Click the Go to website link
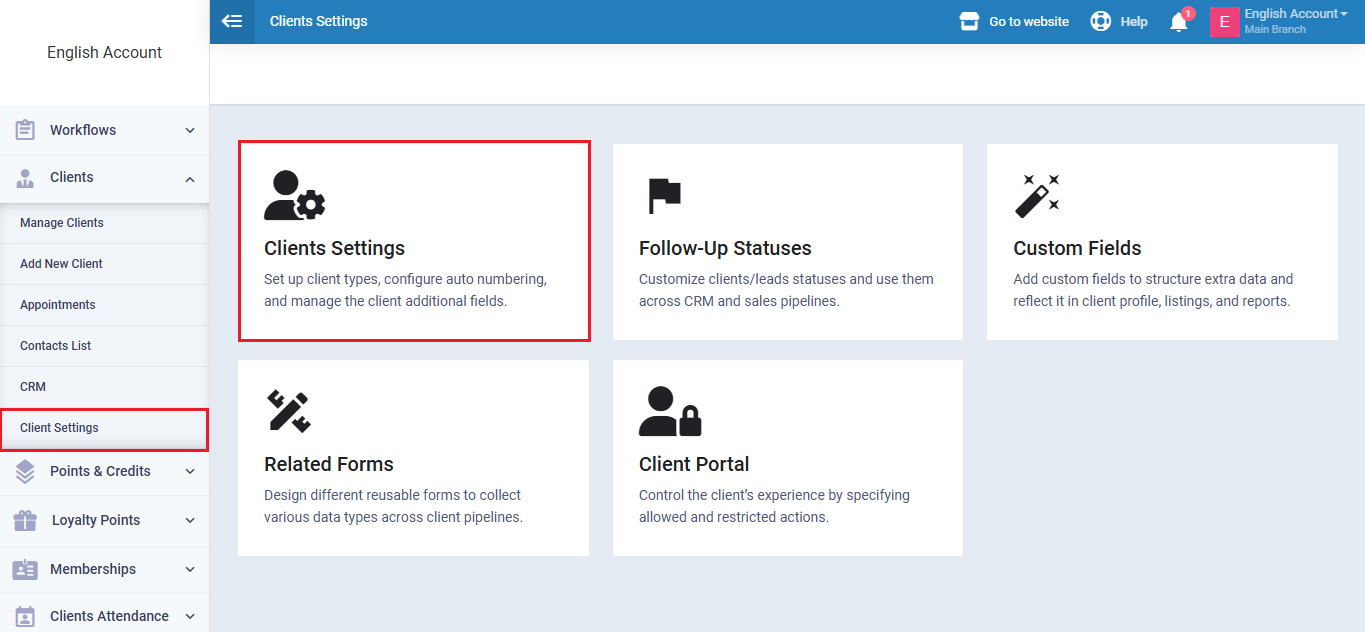The image size is (1365, 632). pos(1028,21)
